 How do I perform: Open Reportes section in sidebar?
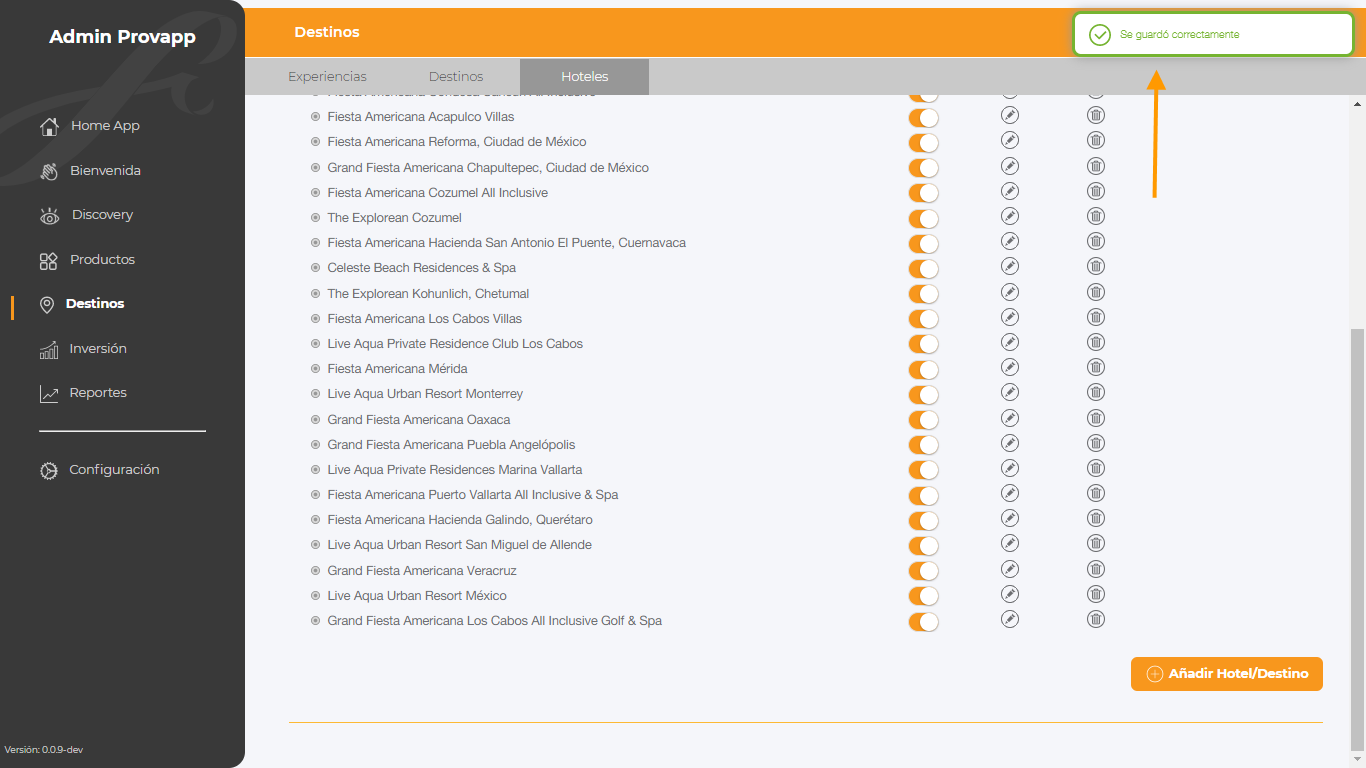[82, 393]
